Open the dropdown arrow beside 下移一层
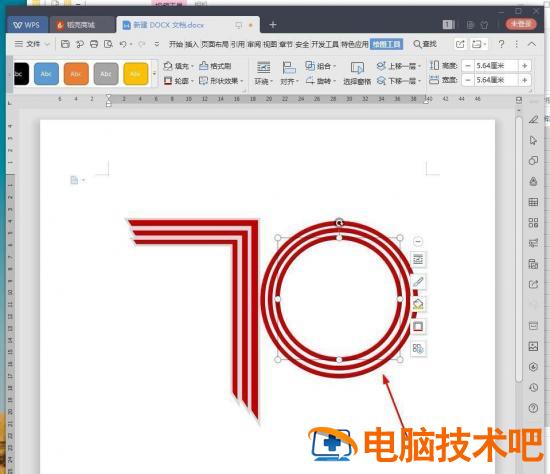This screenshot has height=474, width=550. click(420, 81)
